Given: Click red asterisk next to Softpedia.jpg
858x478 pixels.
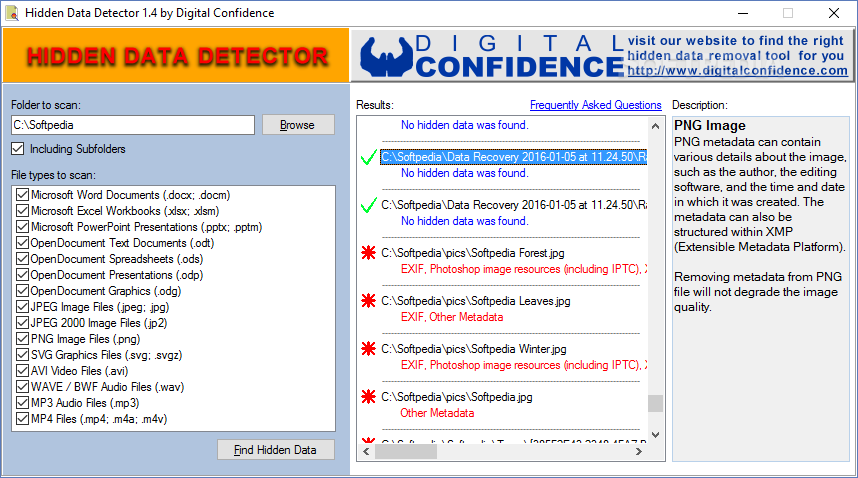Looking at the screenshot, I should (369, 397).
